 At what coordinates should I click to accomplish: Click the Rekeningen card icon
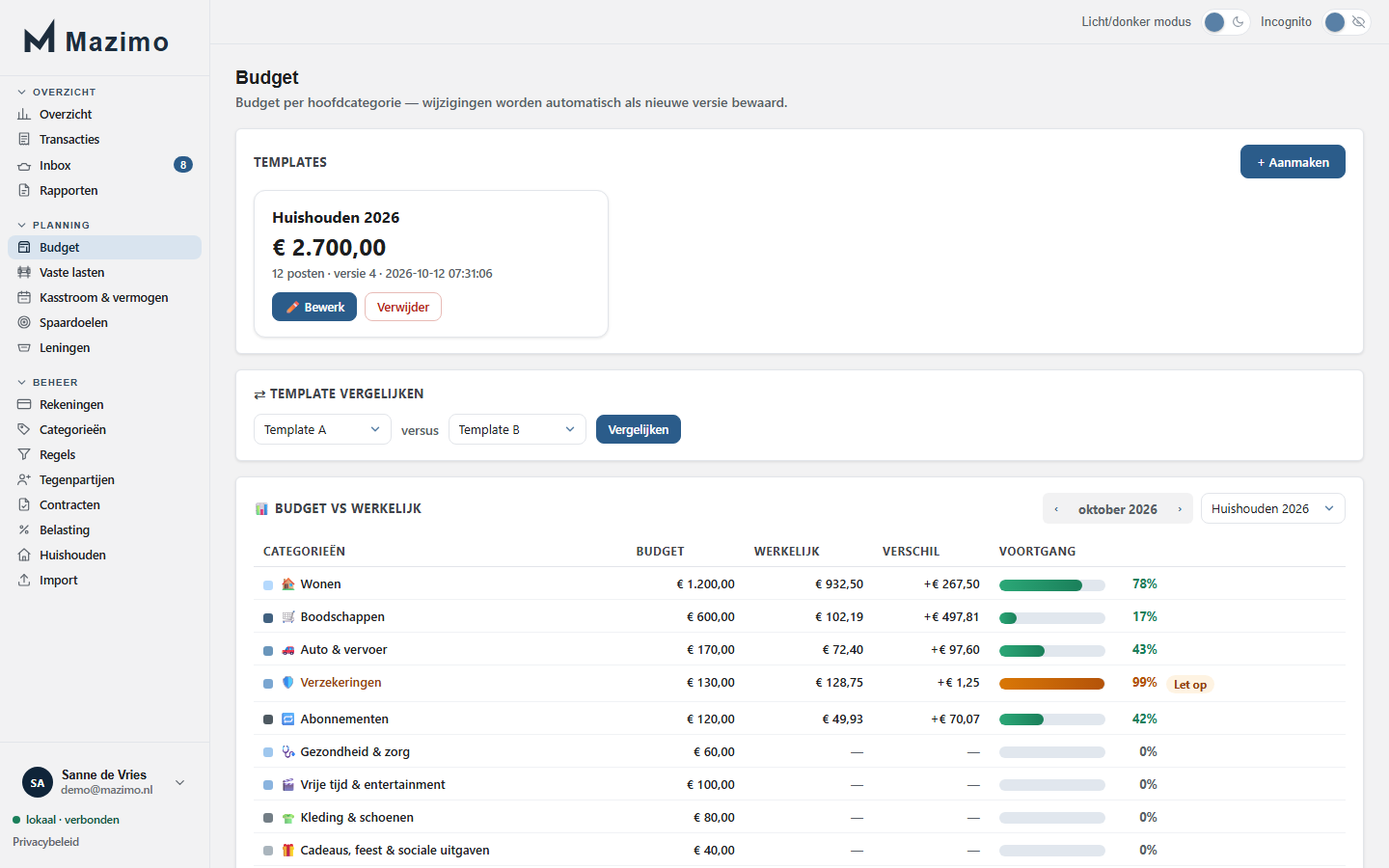(x=24, y=404)
